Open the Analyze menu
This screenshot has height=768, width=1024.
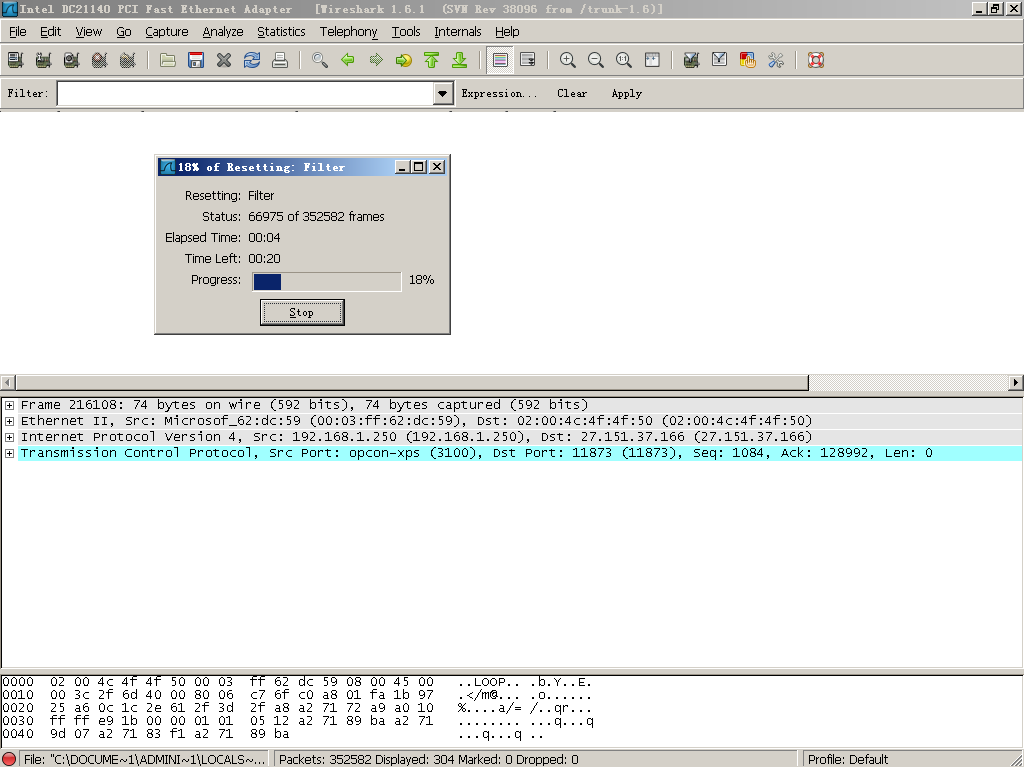tap(223, 31)
